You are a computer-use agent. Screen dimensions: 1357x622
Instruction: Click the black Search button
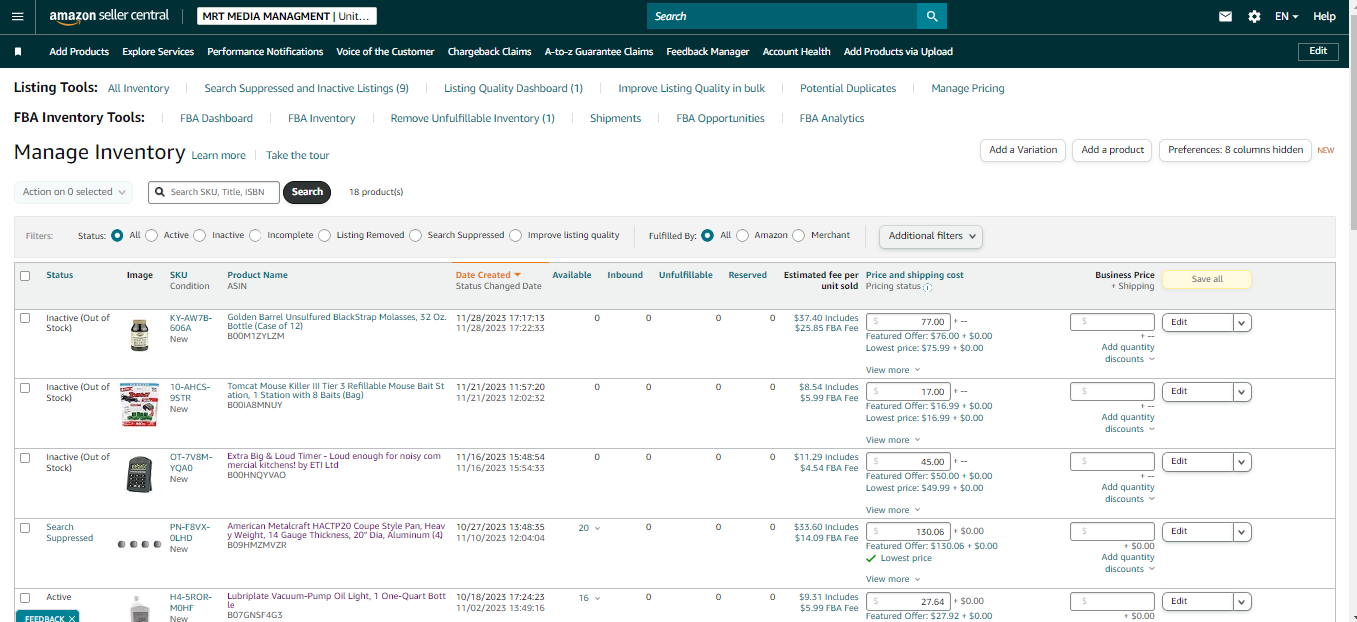coord(307,192)
